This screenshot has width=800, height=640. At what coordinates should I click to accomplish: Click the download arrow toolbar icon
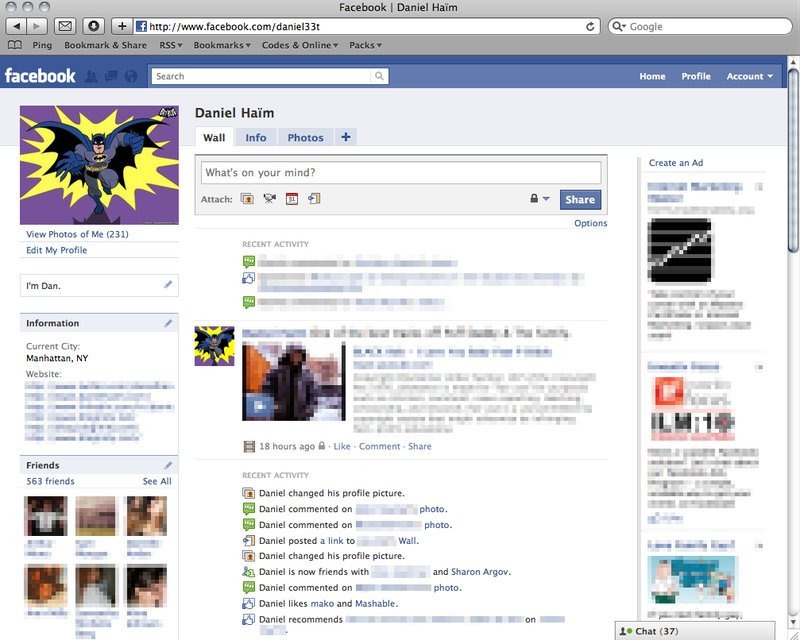[x=93, y=26]
